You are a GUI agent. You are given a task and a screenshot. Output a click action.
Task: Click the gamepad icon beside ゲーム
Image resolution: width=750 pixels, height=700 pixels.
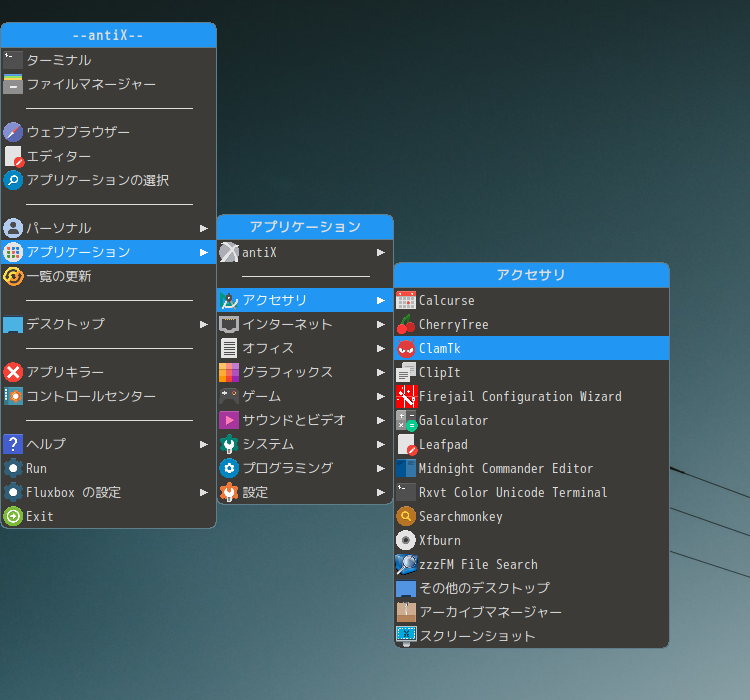[x=229, y=396]
